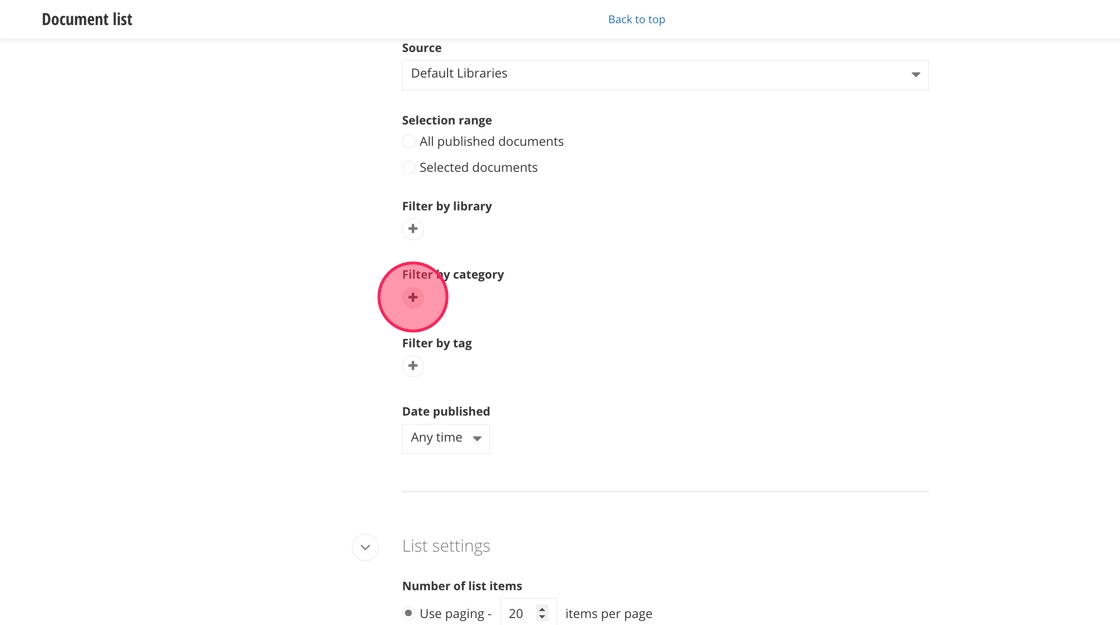Select All published documents radio option
Viewport: 1120px width, 625px height.
409,142
